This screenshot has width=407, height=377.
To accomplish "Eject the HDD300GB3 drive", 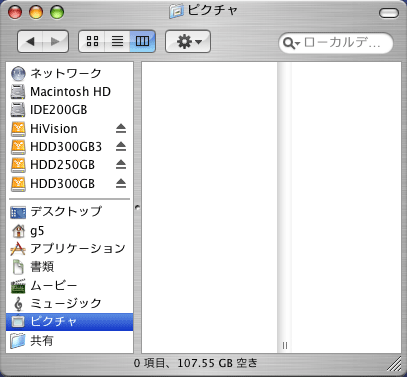I will pos(121,147).
